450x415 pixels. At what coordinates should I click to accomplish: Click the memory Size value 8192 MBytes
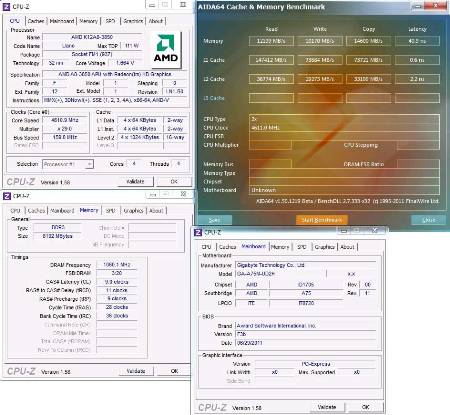pos(58,236)
